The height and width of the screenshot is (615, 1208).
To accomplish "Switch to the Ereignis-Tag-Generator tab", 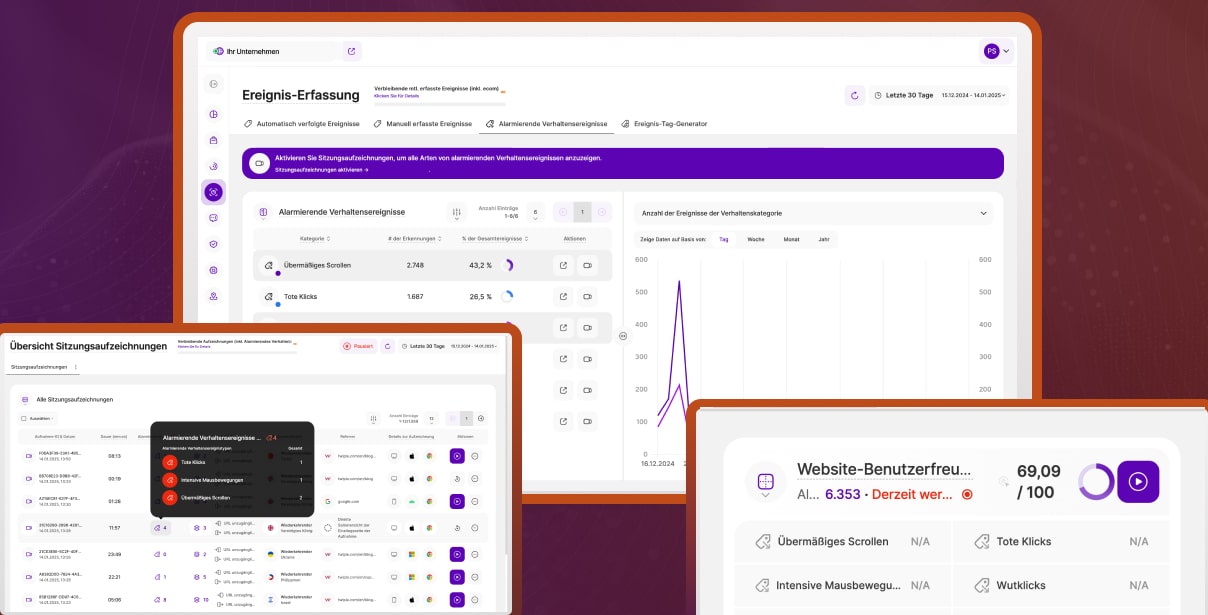I will [x=663, y=124].
